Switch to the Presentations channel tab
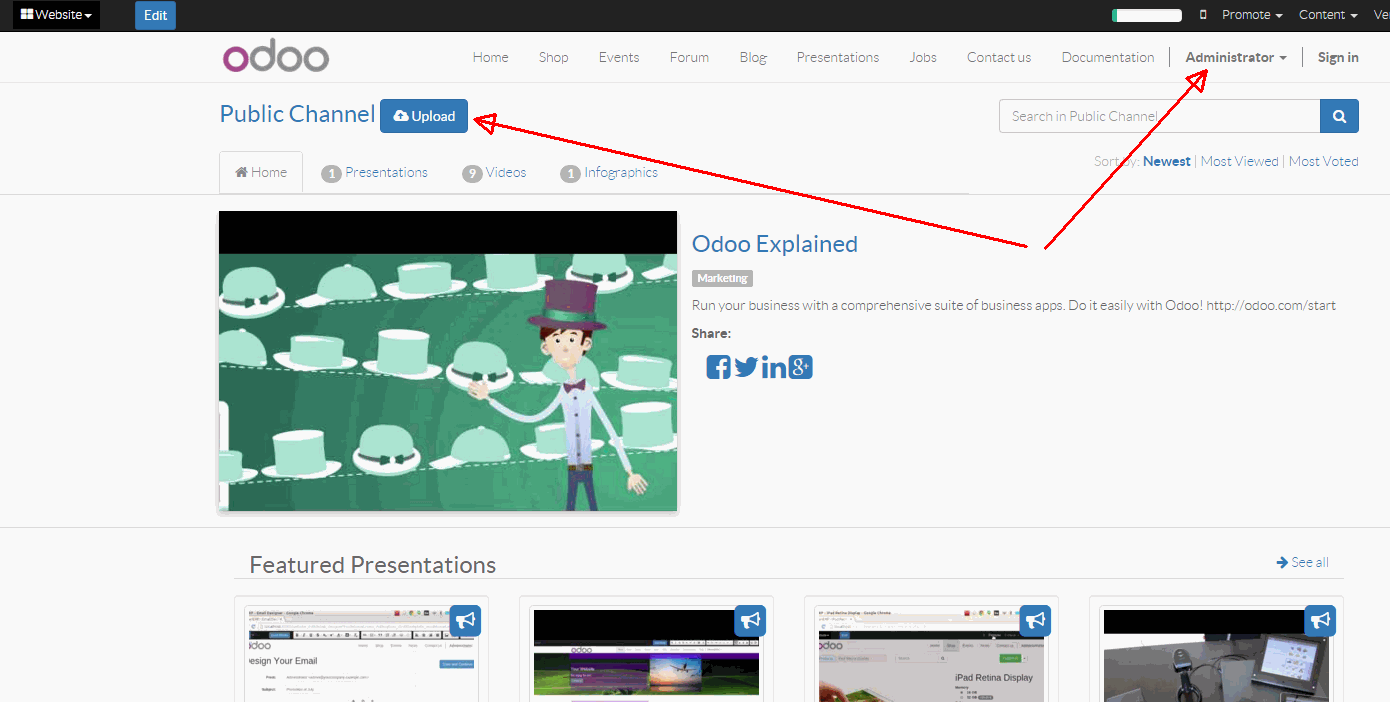 click(x=375, y=173)
